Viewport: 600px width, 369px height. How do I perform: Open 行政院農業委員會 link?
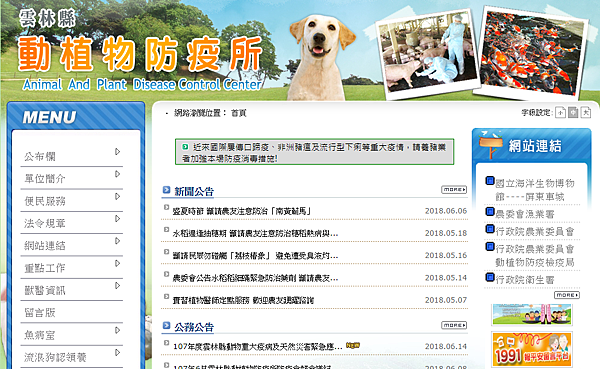(535, 232)
